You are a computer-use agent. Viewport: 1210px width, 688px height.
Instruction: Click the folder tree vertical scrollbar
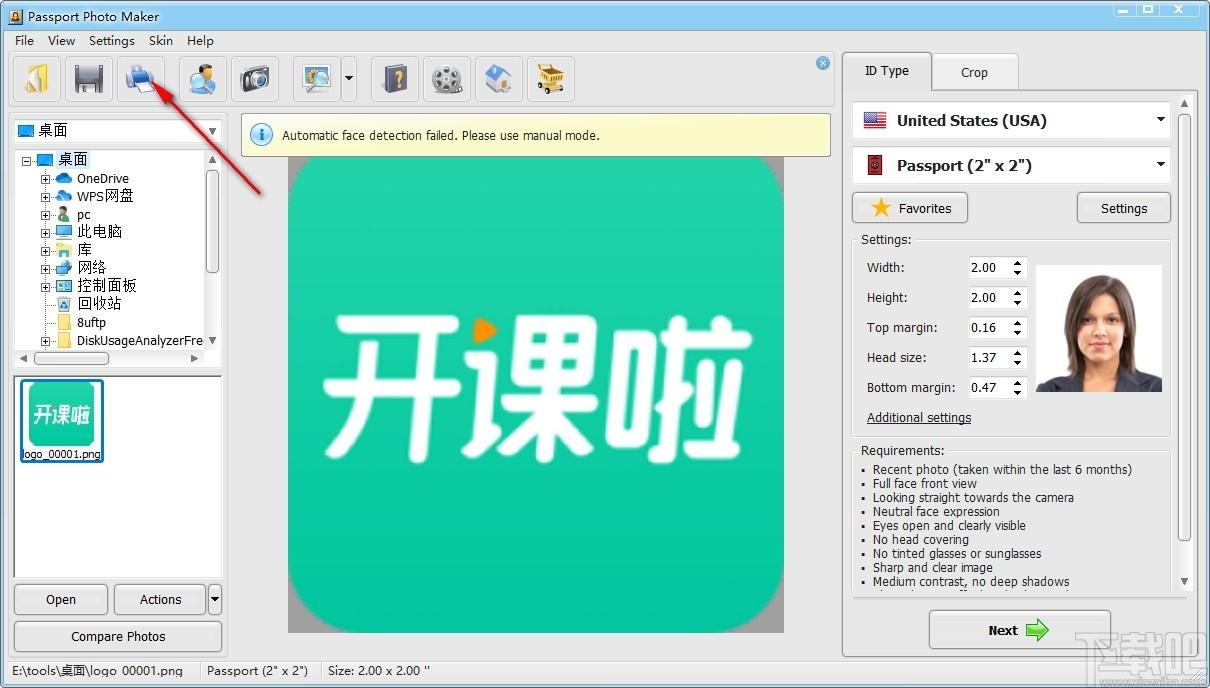pyautogui.click(x=212, y=220)
